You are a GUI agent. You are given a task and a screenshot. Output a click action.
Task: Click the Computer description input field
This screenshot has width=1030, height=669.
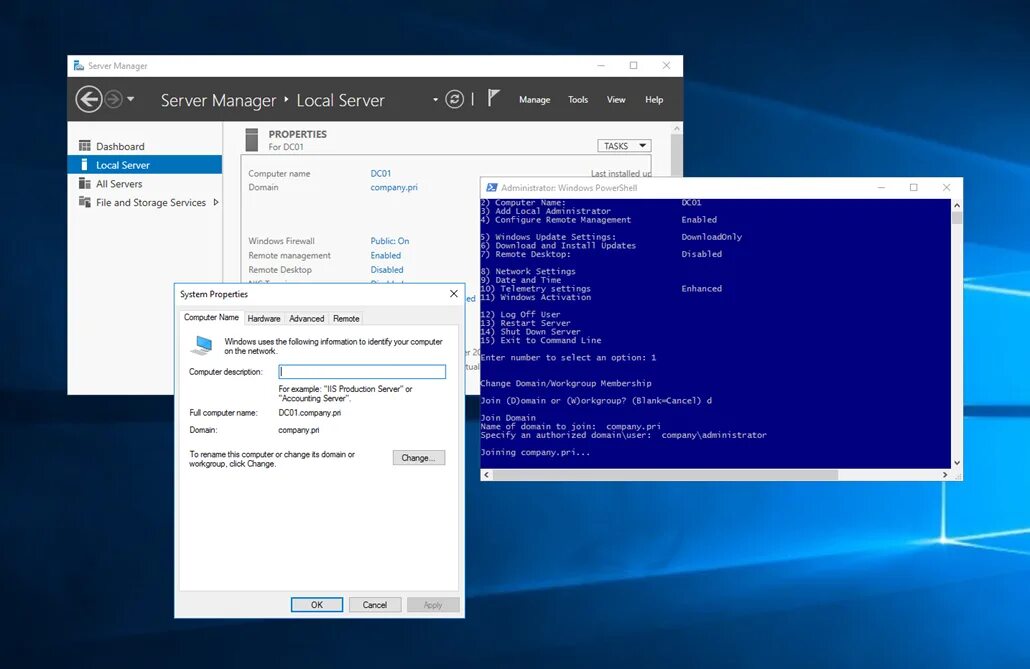[362, 372]
